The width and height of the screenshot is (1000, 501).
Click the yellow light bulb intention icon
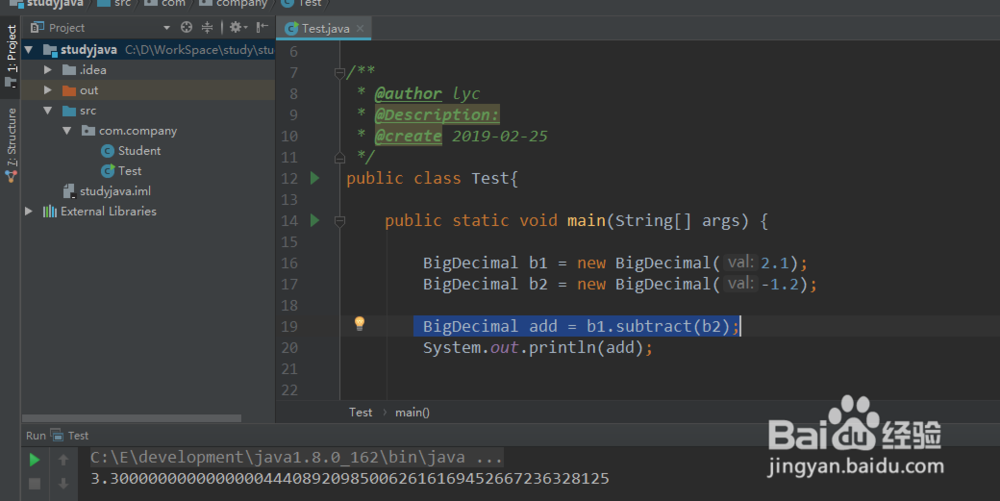tap(360, 324)
